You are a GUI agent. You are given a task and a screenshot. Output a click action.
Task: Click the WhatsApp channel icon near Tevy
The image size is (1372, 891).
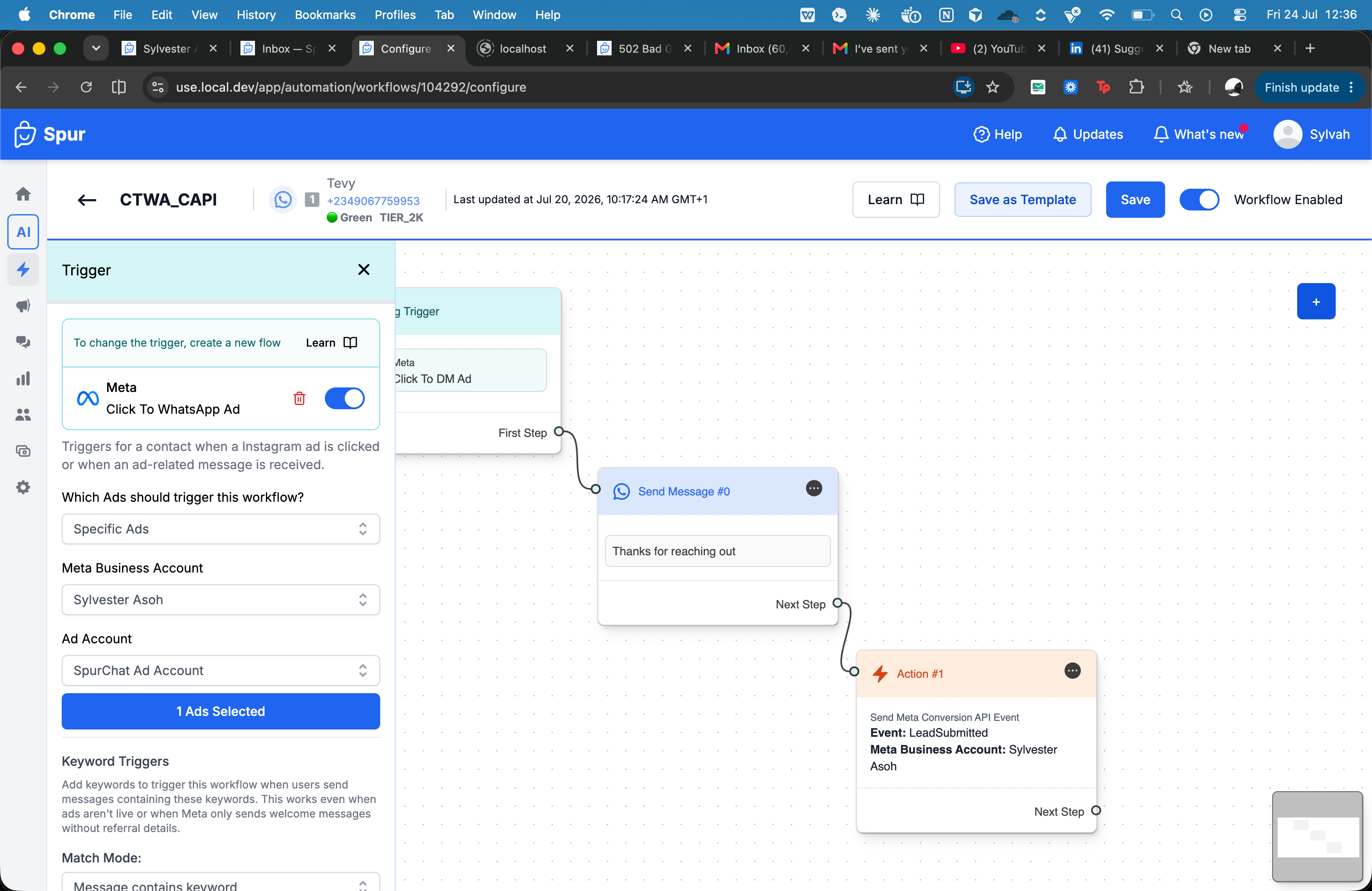[283, 200]
